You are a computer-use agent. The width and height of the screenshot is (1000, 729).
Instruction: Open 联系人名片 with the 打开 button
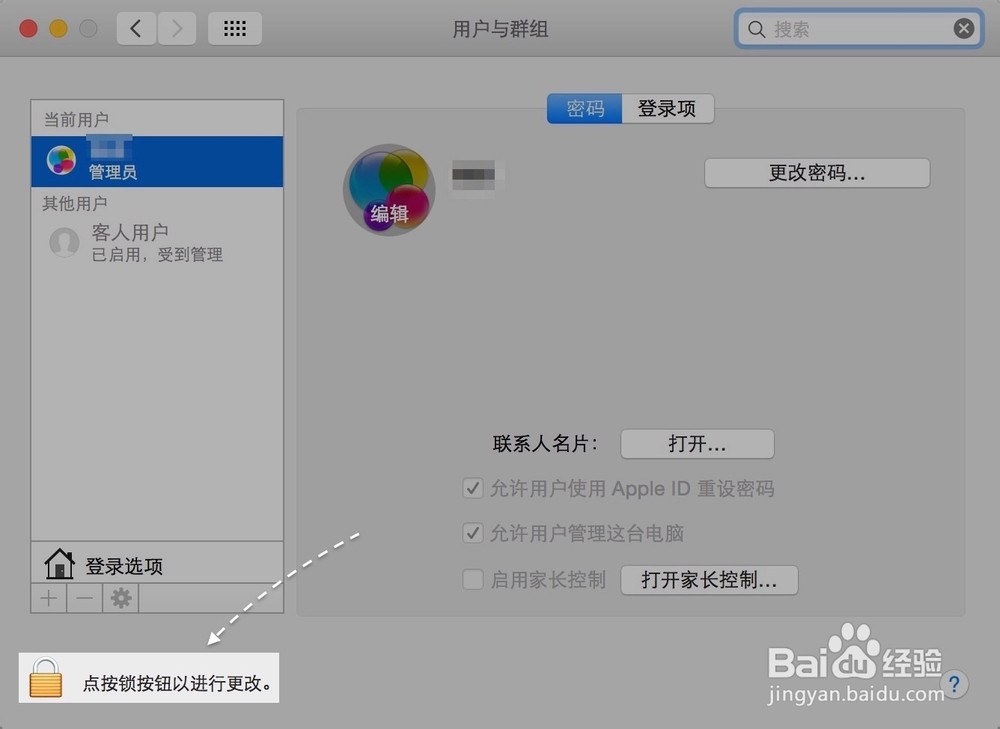[x=697, y=444]
